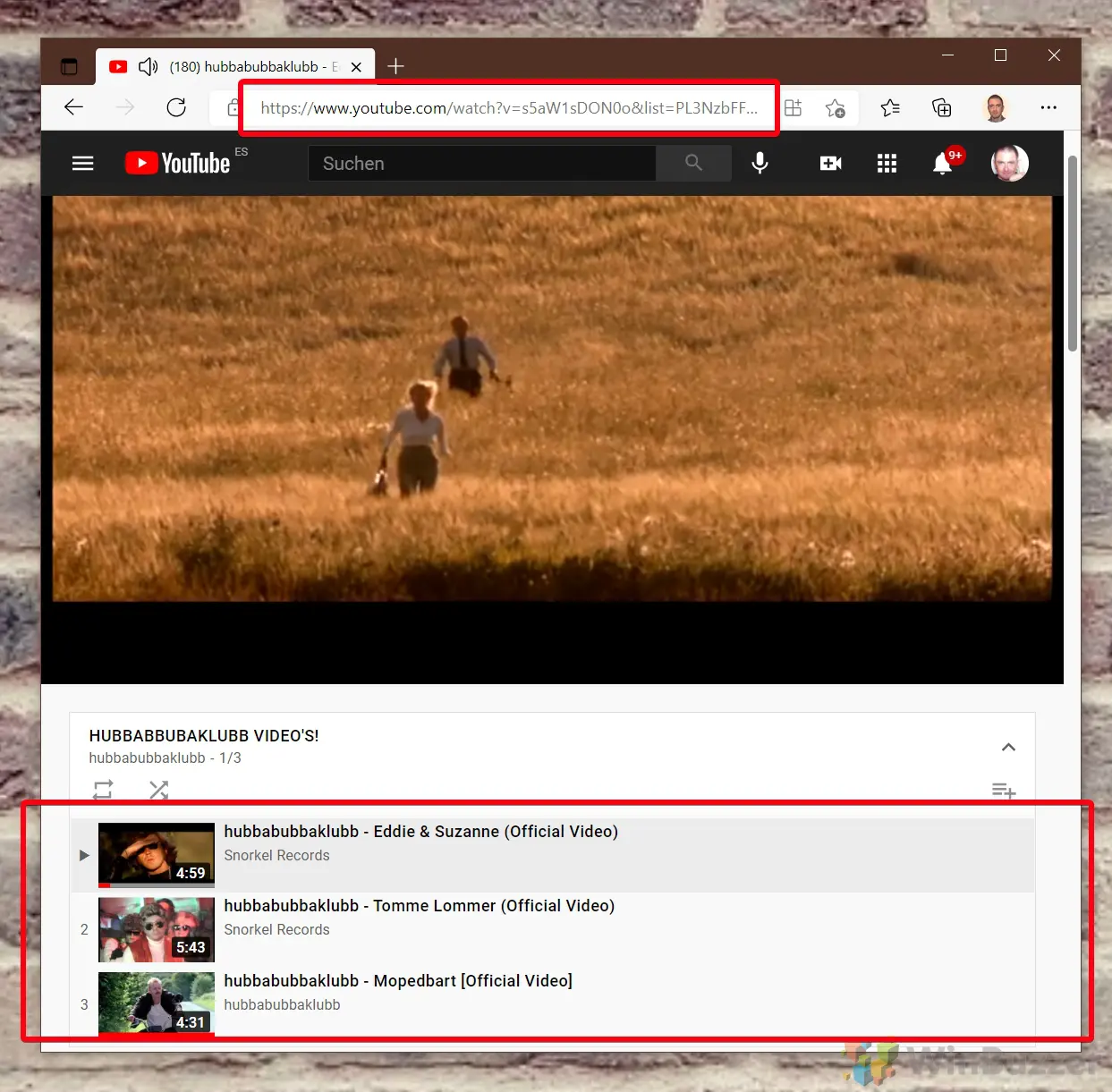Open the Eddie & Suzanne video thumbnail
The image size is (1112, 1092).
(x=157, y=855)
